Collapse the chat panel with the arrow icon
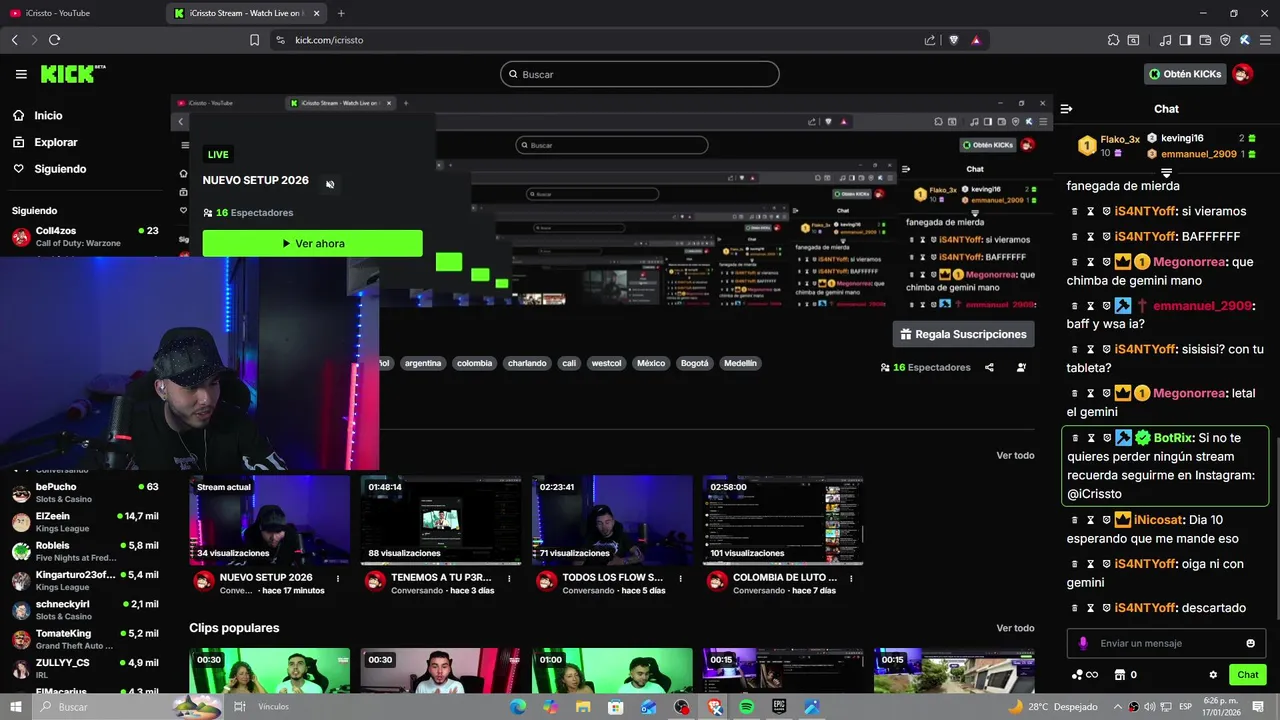1280x720 pixels. [1066, 109]
